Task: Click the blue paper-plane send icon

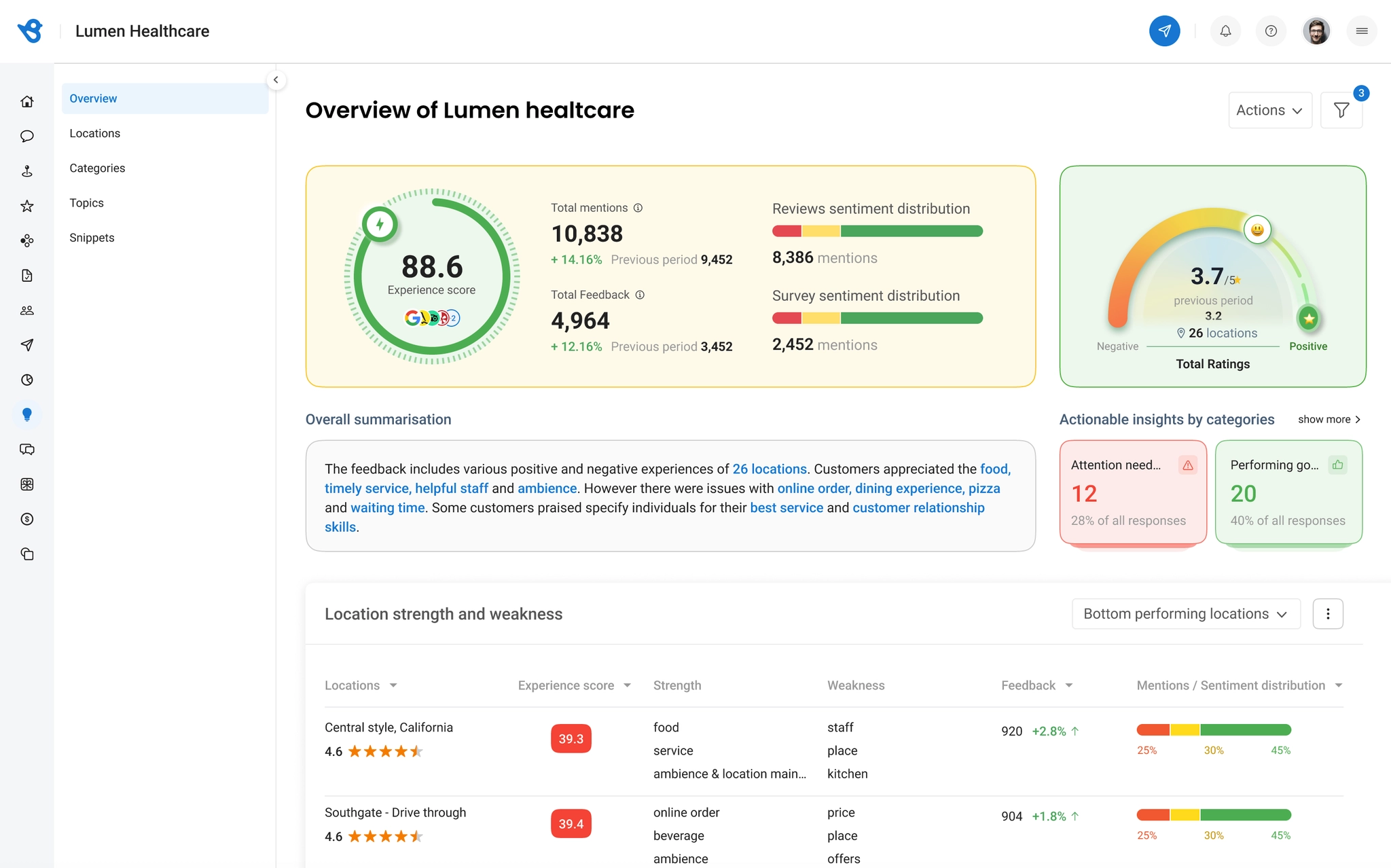Action: (x=1164, y=31)
